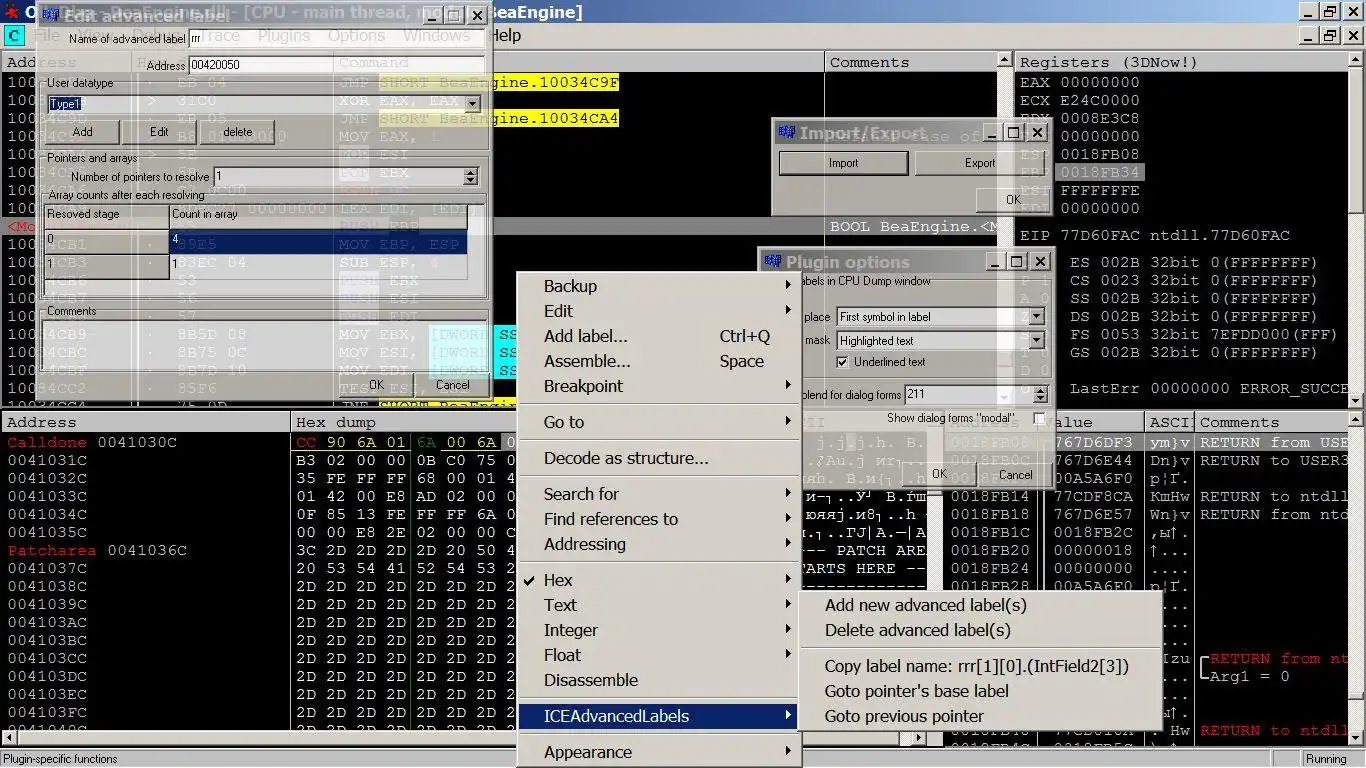Click the cyan C (CPU) toolbar icon
This screenshot has height=768, width=1366.
coord(14,36)
